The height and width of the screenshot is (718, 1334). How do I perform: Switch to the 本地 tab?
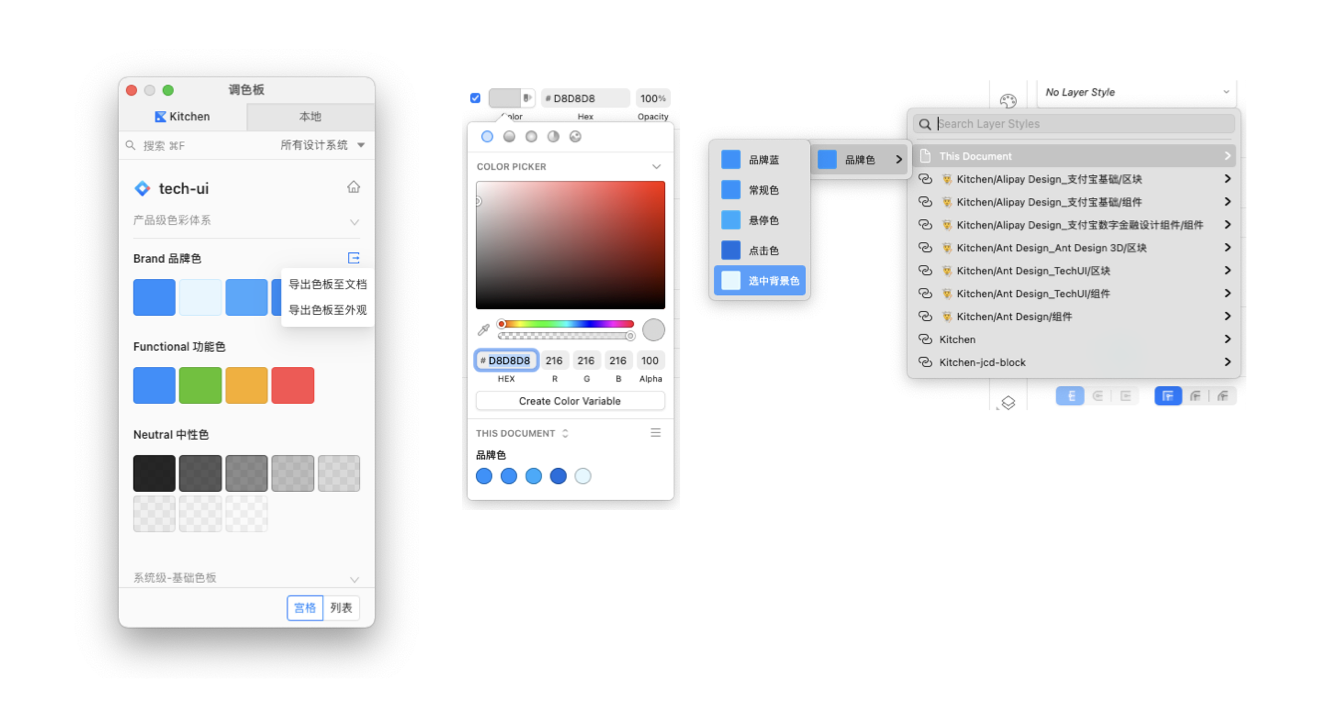310,117
